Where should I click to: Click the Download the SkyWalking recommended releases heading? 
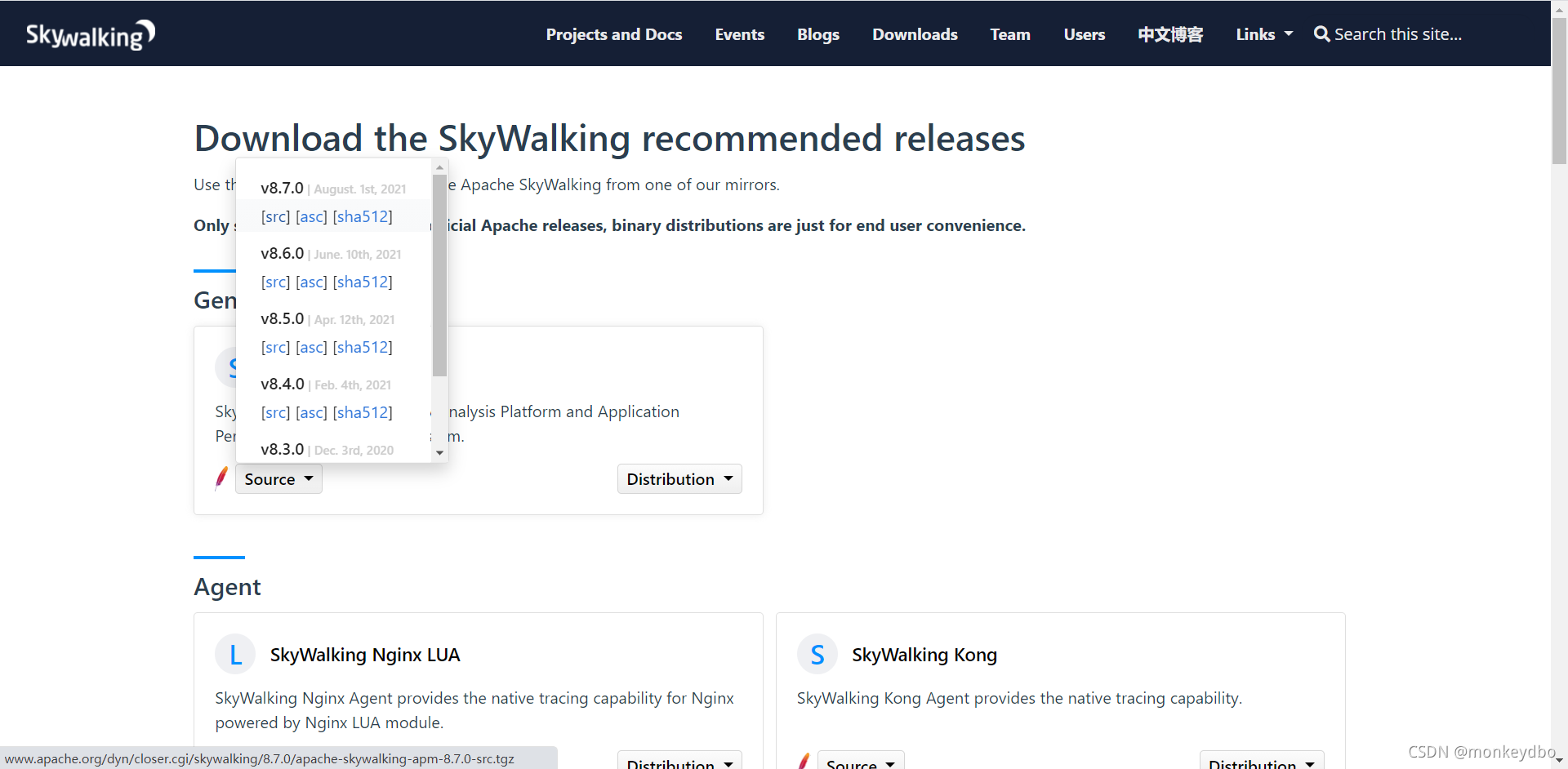point(609,138)
